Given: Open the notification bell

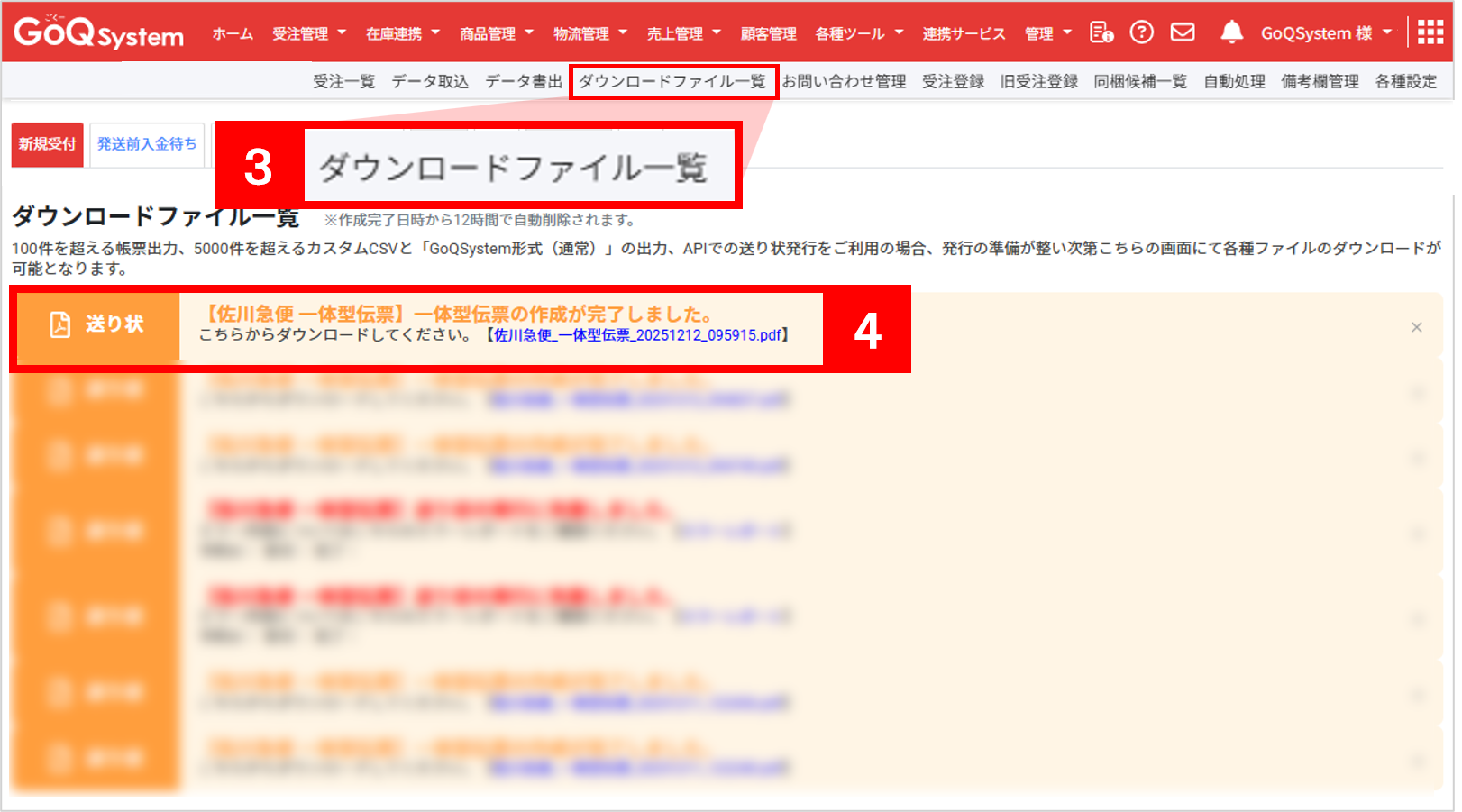Looking at the screenshot, I should click(x=1231, y=33).
